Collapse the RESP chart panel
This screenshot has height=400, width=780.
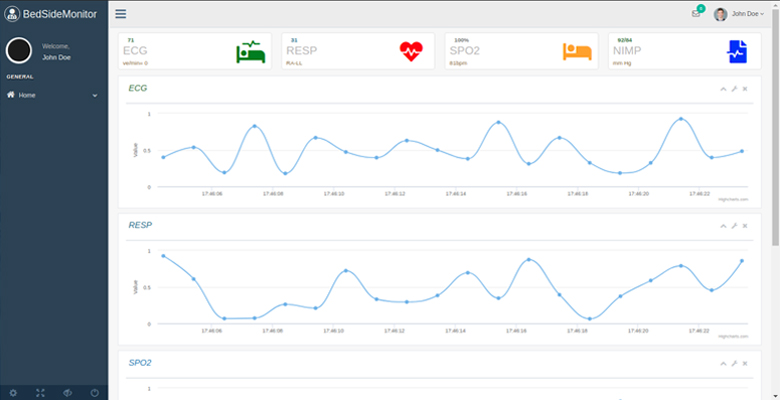(722, 226)
